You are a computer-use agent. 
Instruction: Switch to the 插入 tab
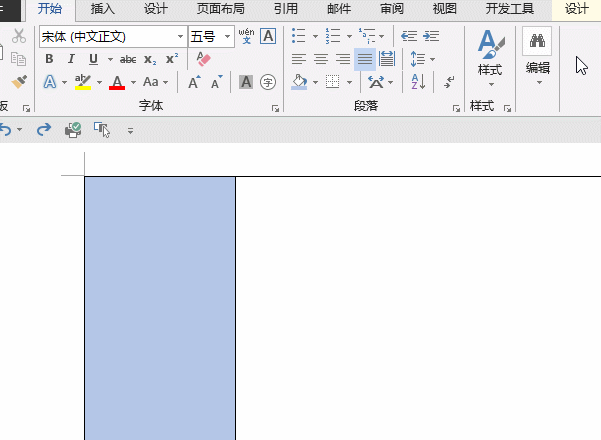point(103,8)
